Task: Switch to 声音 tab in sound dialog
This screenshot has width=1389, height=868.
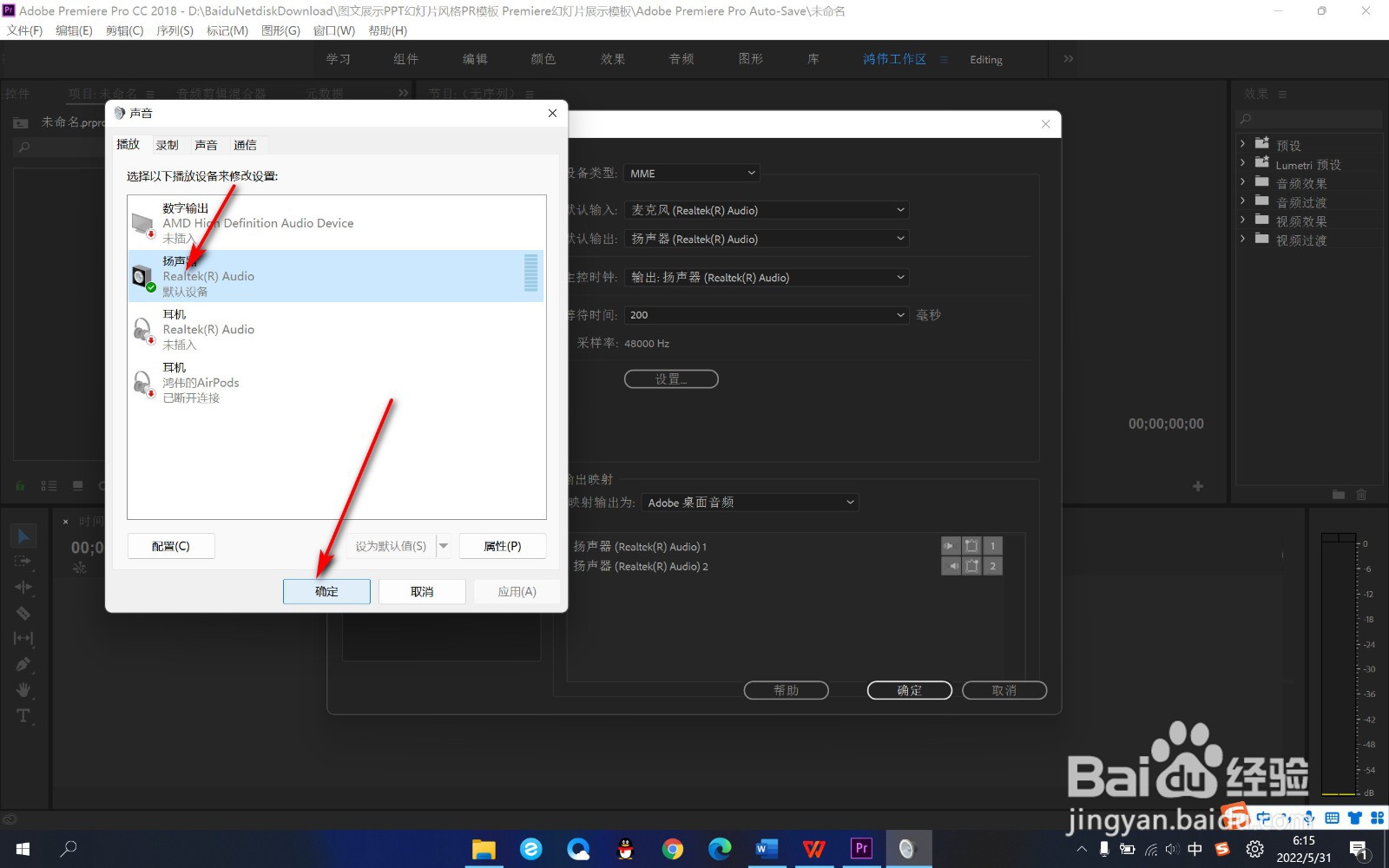Action: (x=206, y=145)
